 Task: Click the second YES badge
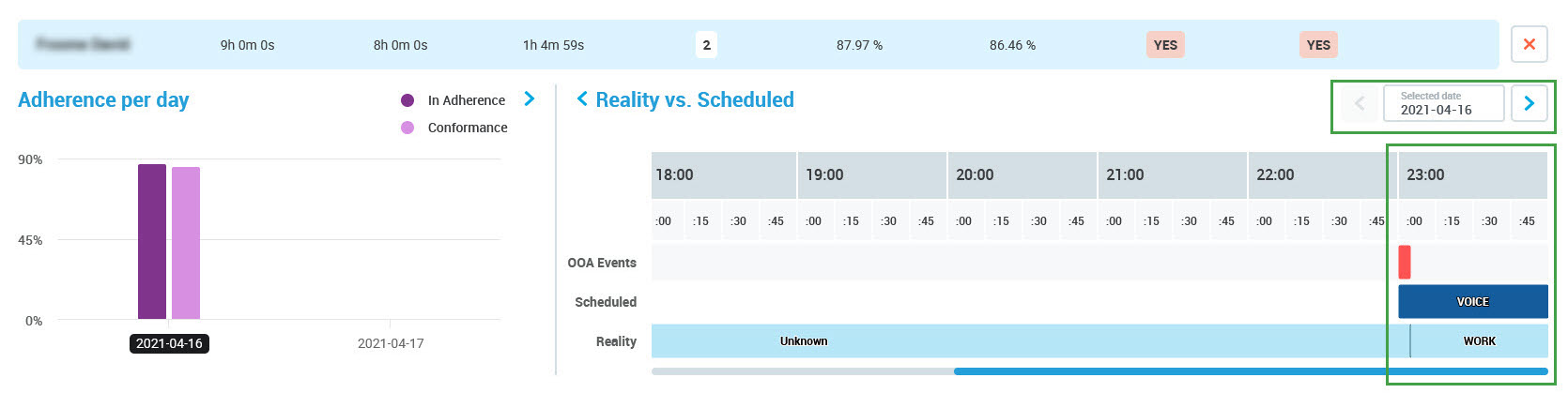pos(1318,45)
